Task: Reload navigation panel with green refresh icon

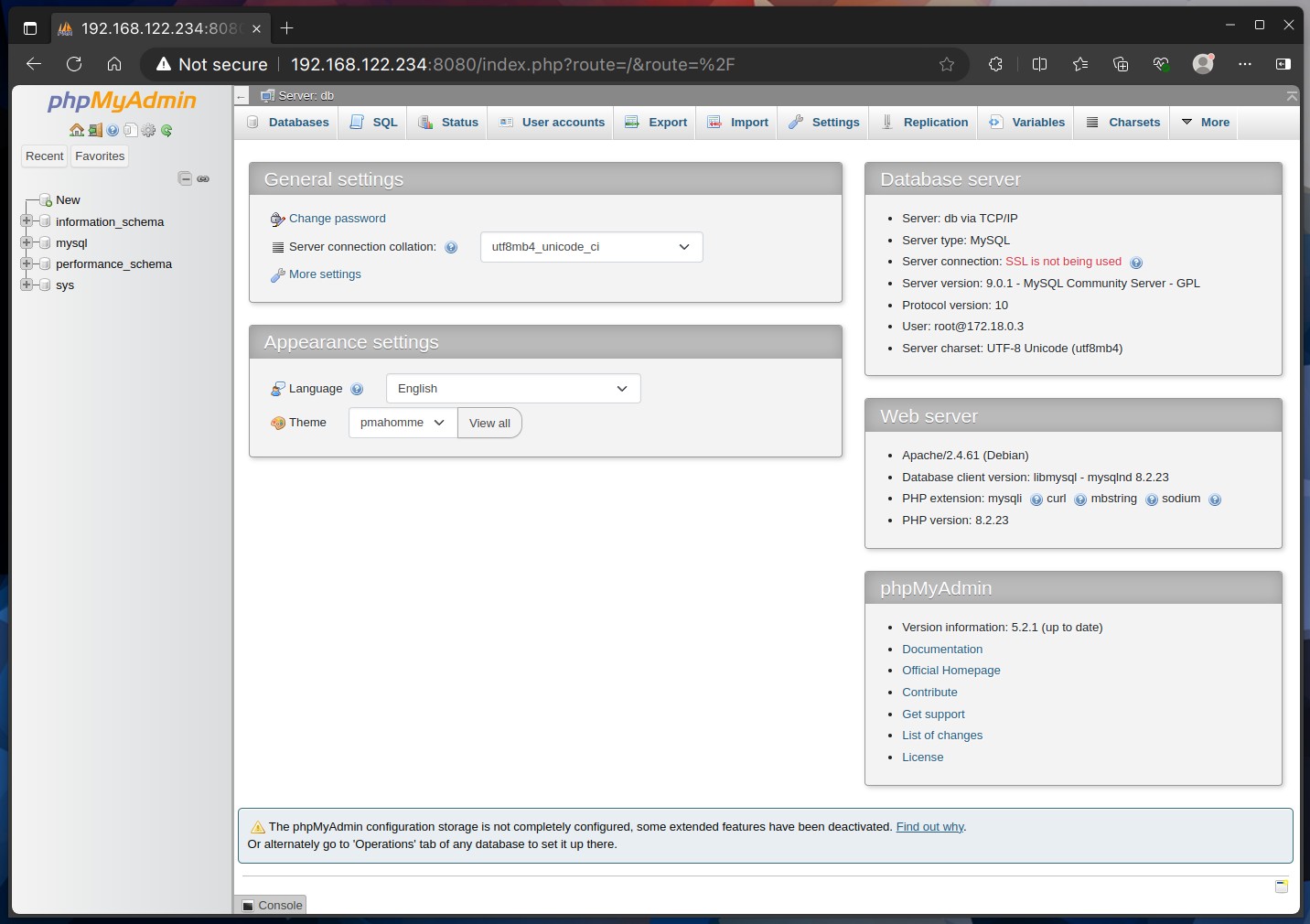Action: pos(166,130)
